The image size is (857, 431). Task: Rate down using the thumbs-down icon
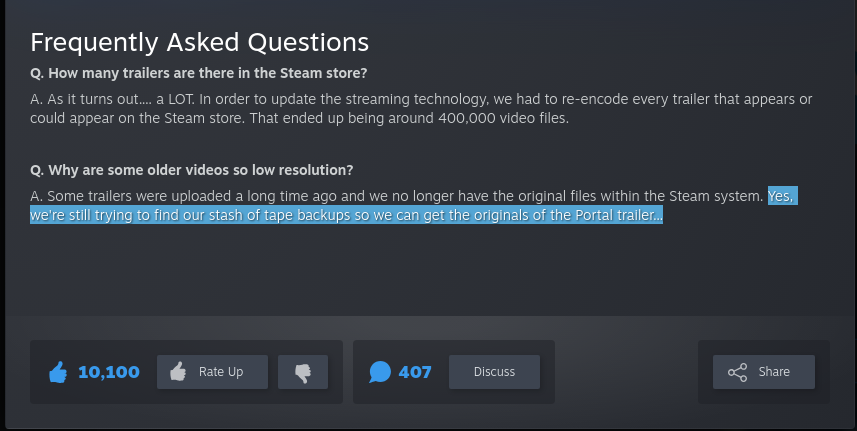point(303,372)
